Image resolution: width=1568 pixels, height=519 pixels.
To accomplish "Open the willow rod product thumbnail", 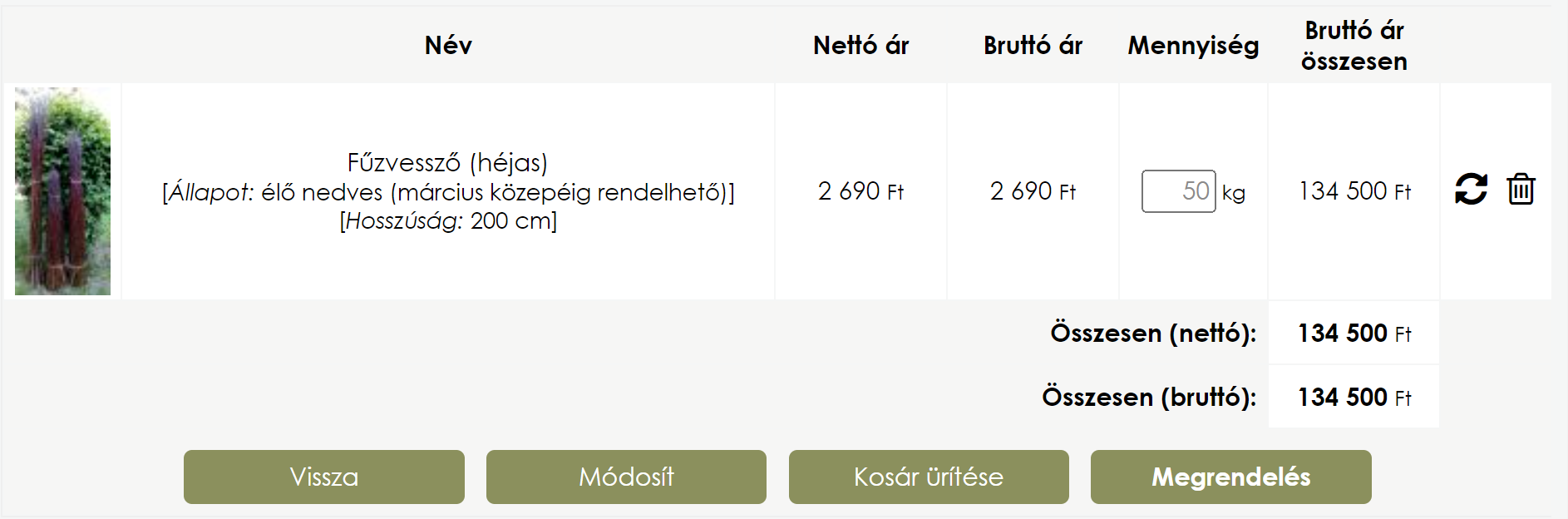I will point(62,191).
